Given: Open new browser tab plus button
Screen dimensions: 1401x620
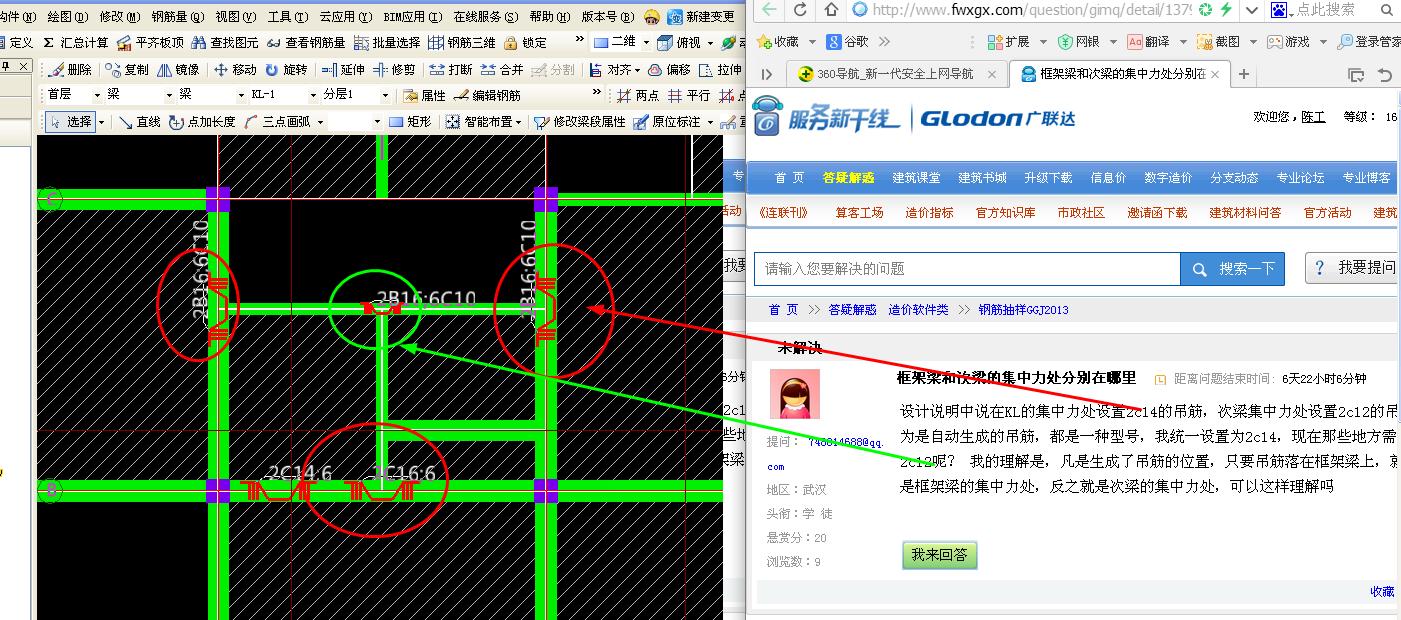Looking at the screenshot, I should pyautogui.click(x=1244, y=74).
